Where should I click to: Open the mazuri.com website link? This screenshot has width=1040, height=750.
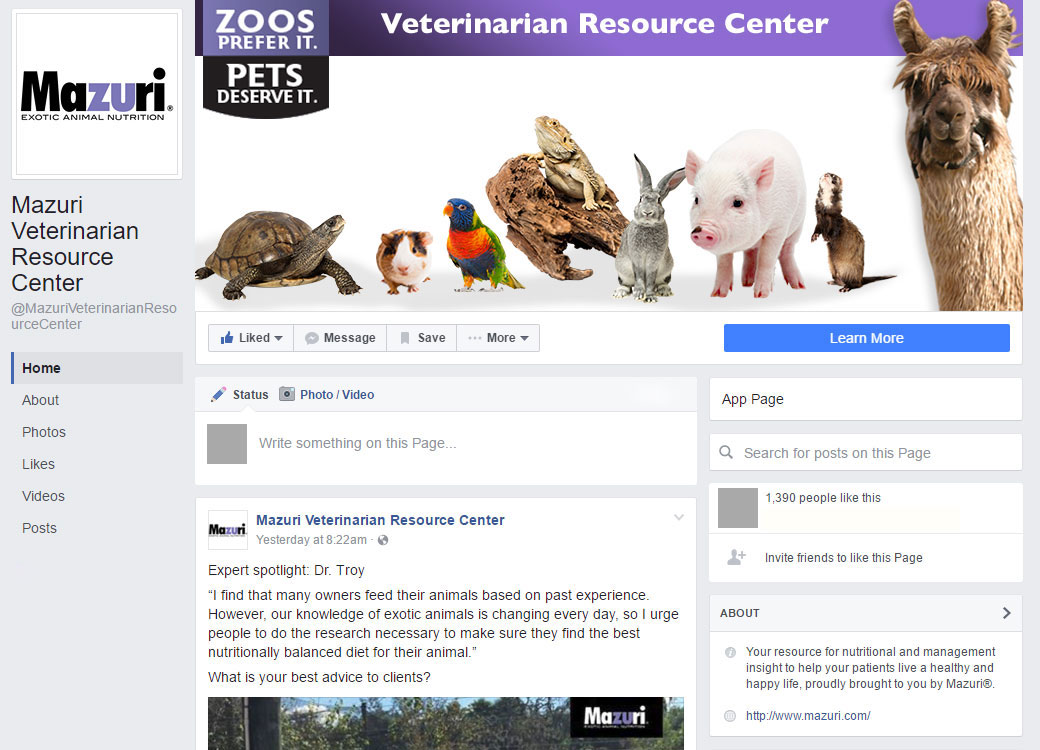pyautogui.click(x=808, y=716)
